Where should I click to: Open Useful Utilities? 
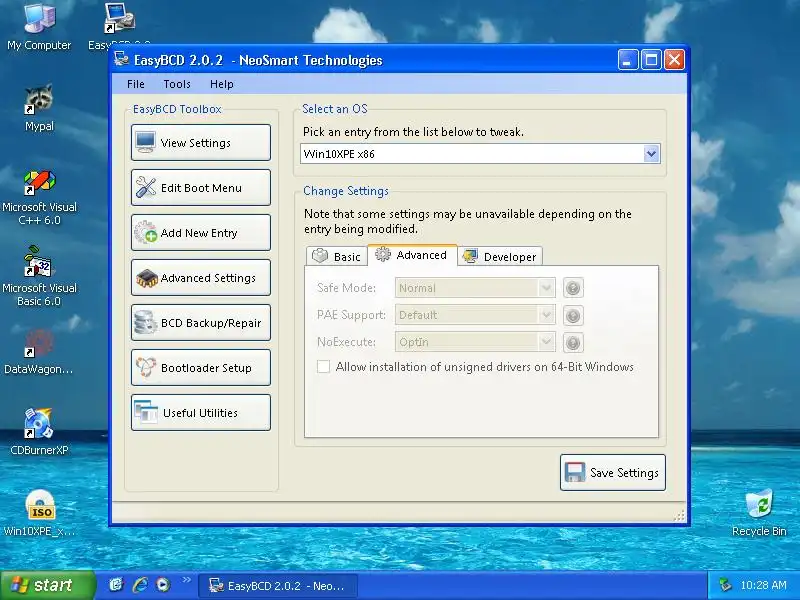[201, 412]
